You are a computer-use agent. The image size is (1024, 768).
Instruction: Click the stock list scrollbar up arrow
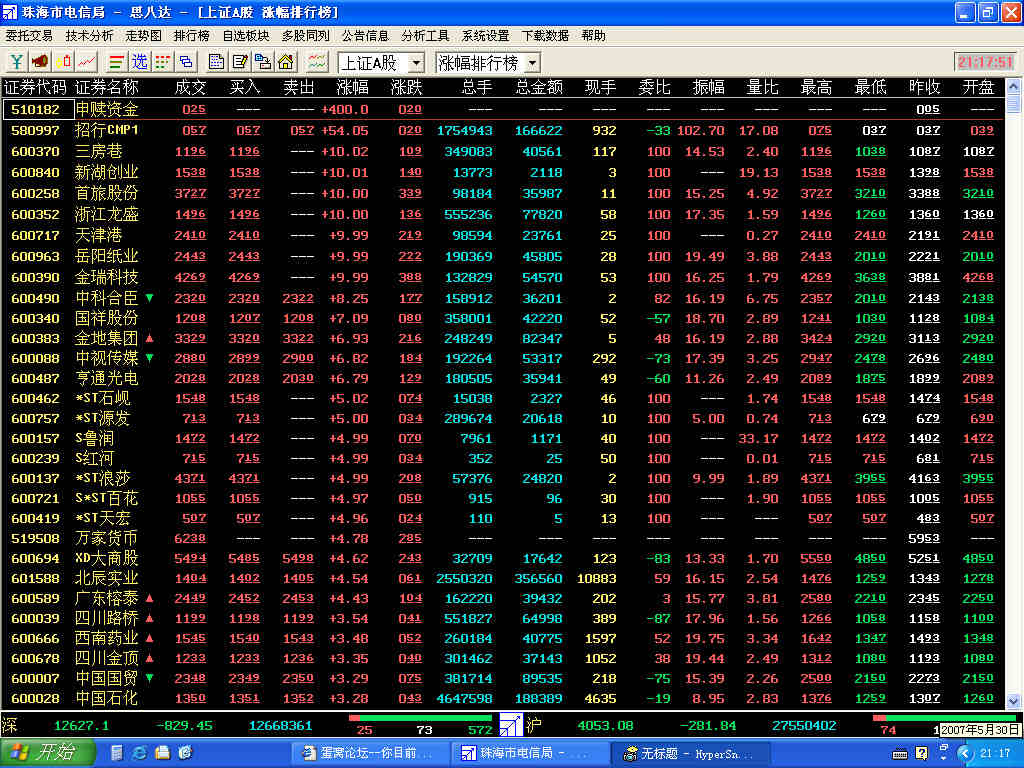coord(1014,86)
